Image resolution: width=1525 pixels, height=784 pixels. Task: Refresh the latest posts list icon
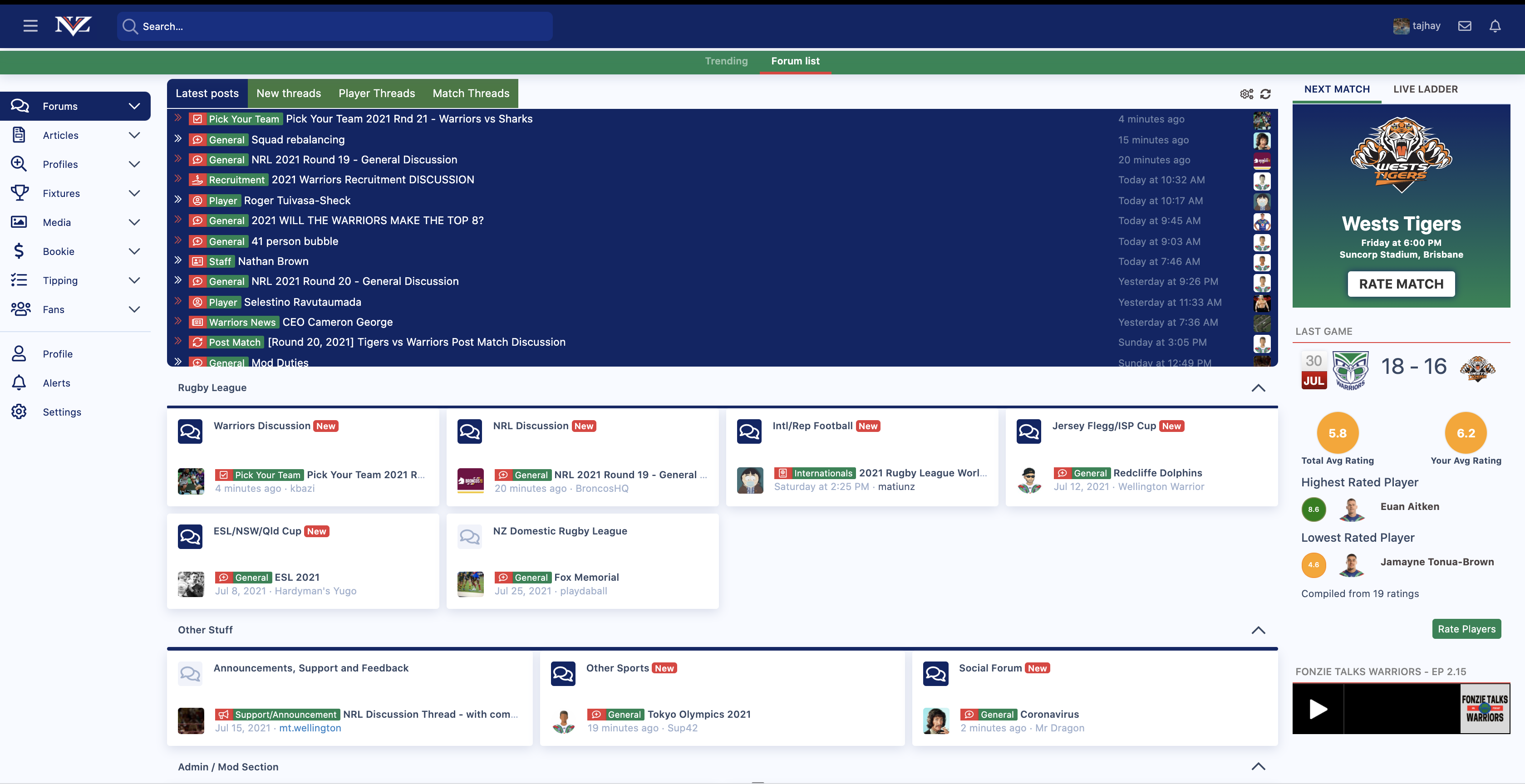click(x=1266, y=94)
